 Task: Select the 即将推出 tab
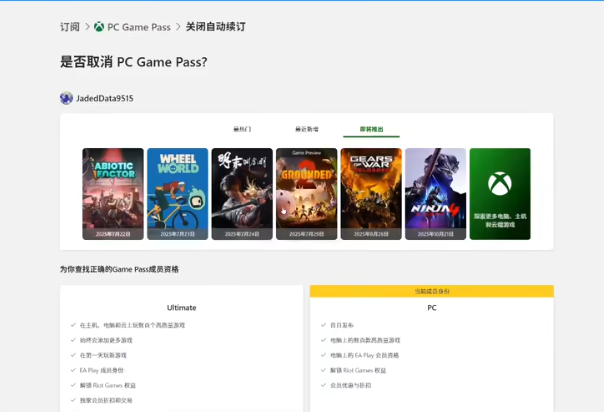pyautogui.click(x=371, y=129)
